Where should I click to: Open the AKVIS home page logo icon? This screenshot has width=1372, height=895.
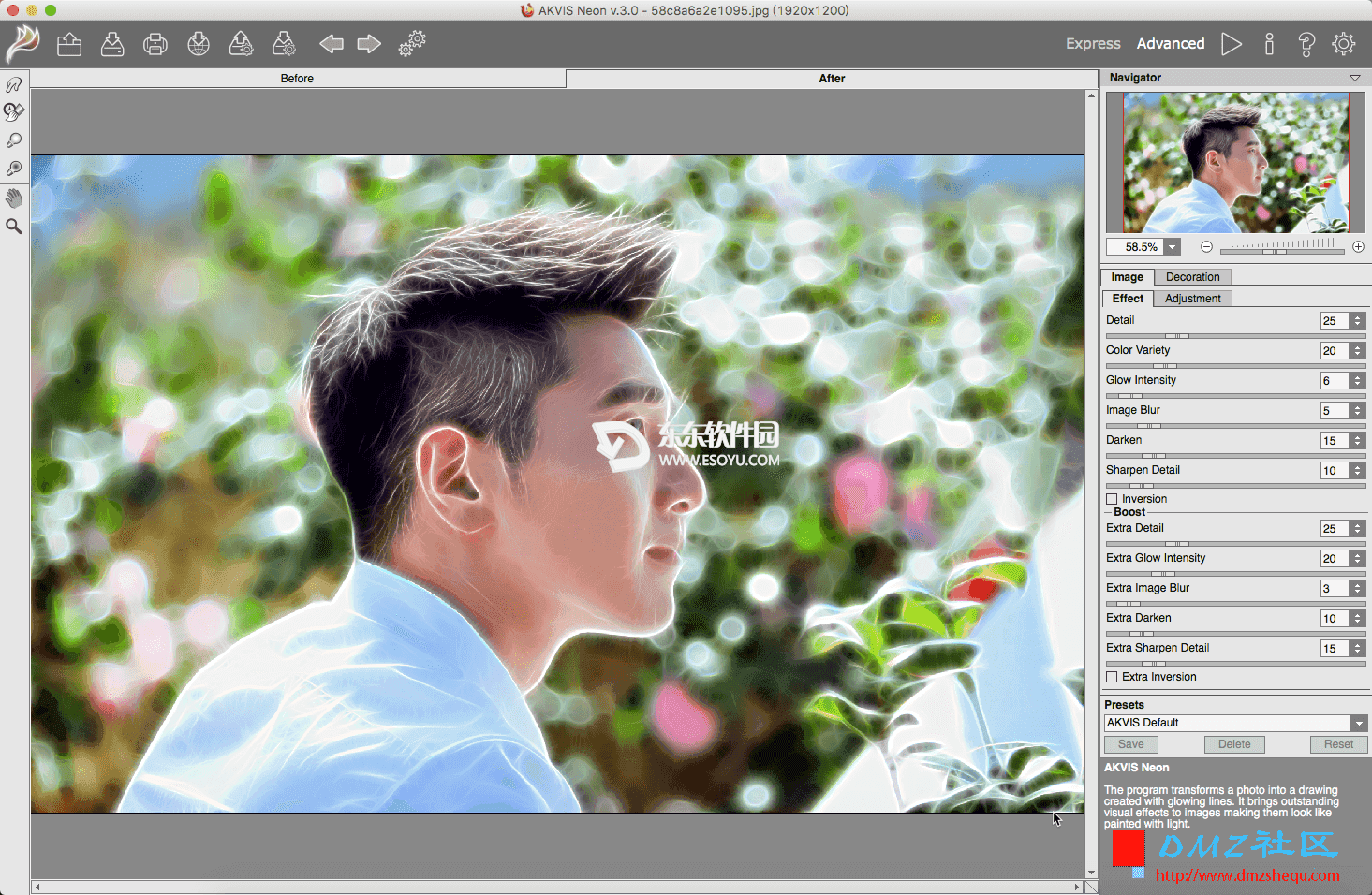(22, 43)
